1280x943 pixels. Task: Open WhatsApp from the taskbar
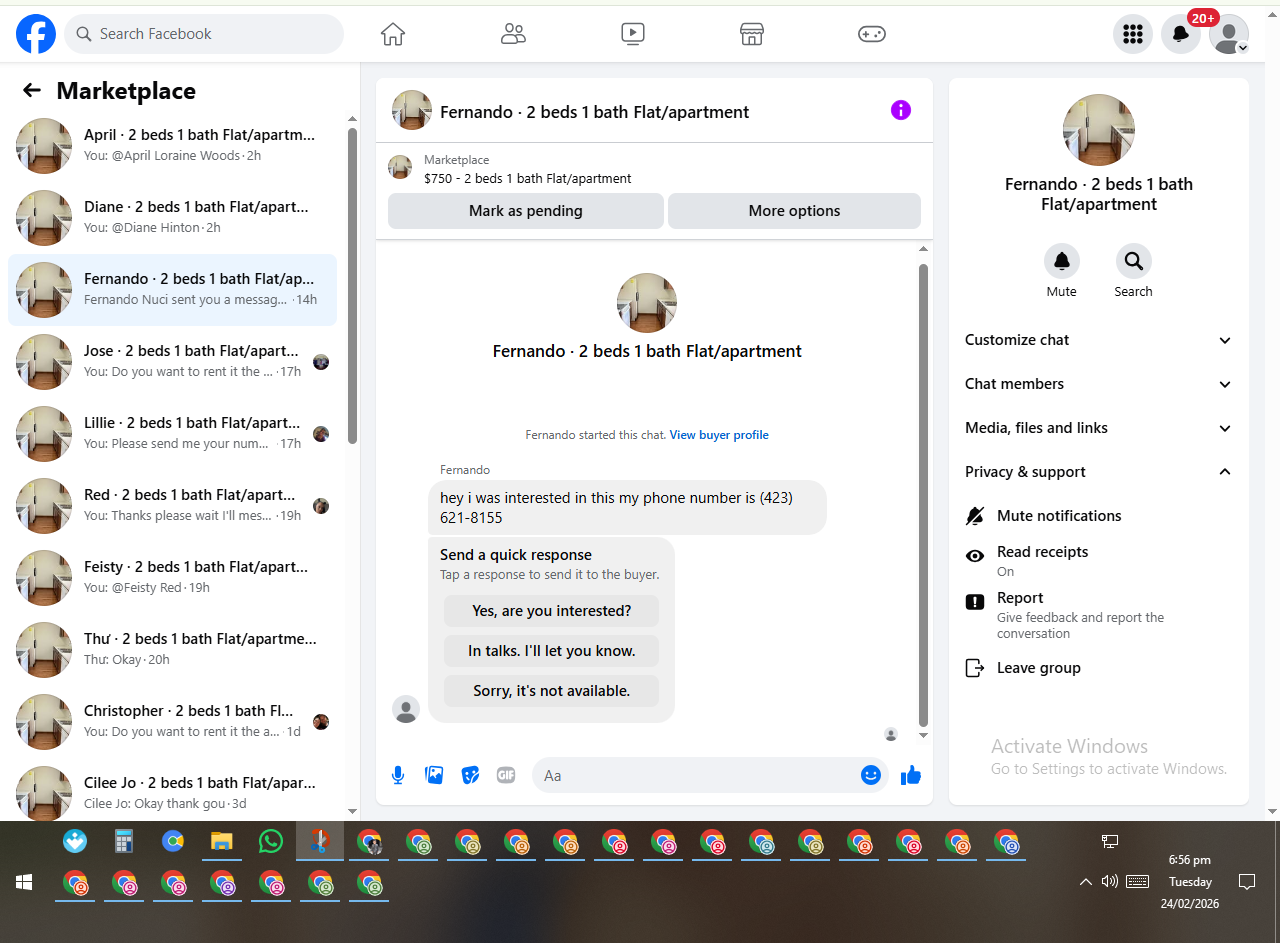click(x=271, y=841)
